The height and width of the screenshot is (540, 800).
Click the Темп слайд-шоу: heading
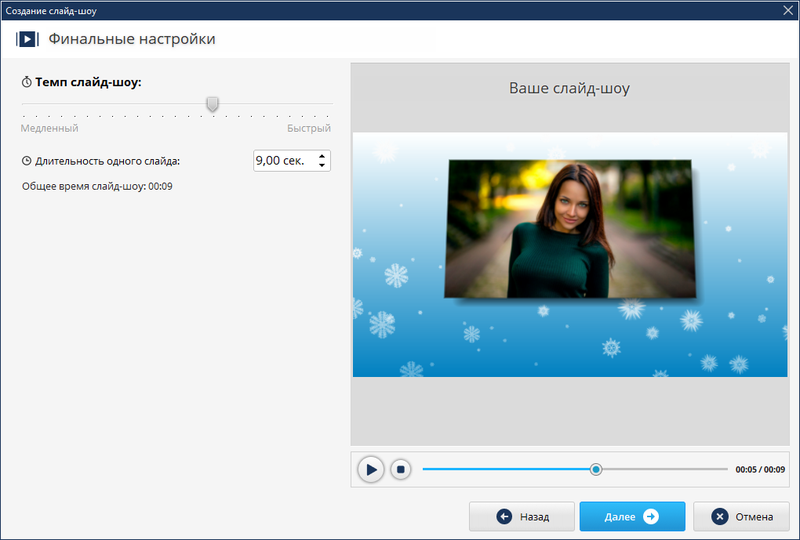[x=88, y=82]
